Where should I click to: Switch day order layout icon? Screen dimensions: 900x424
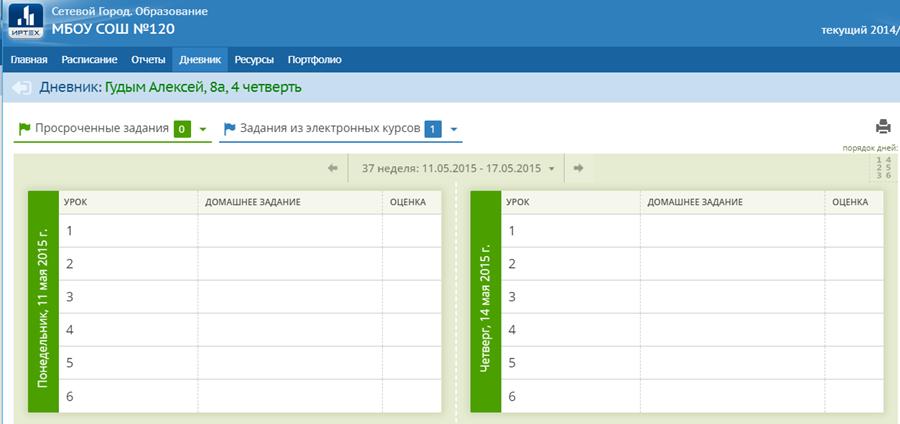883,168
